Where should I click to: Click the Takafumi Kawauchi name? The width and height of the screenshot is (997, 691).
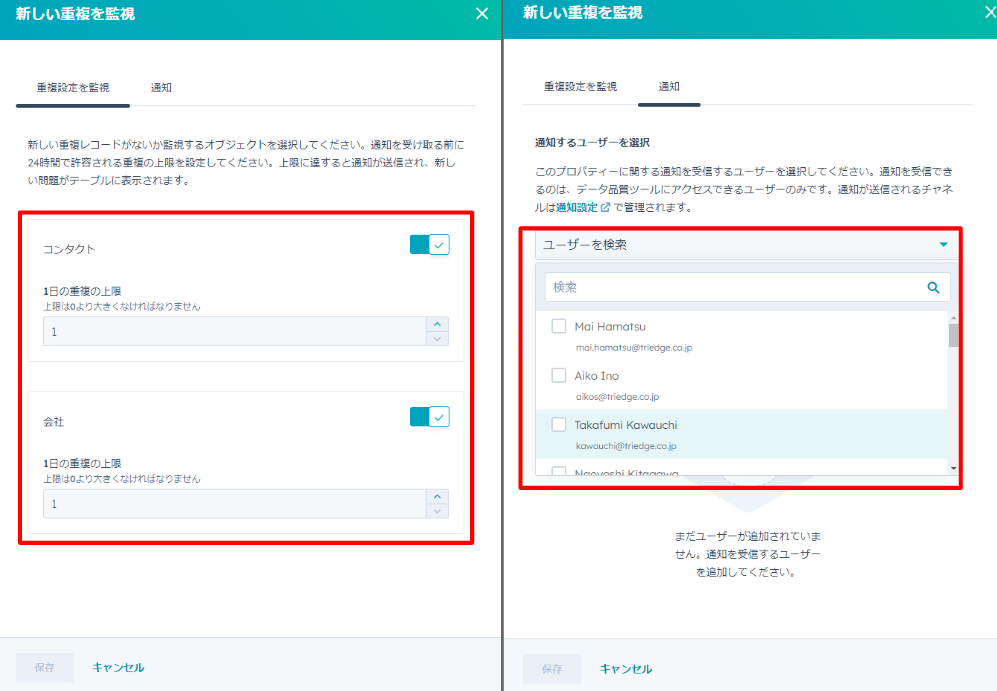click(626, 425)
